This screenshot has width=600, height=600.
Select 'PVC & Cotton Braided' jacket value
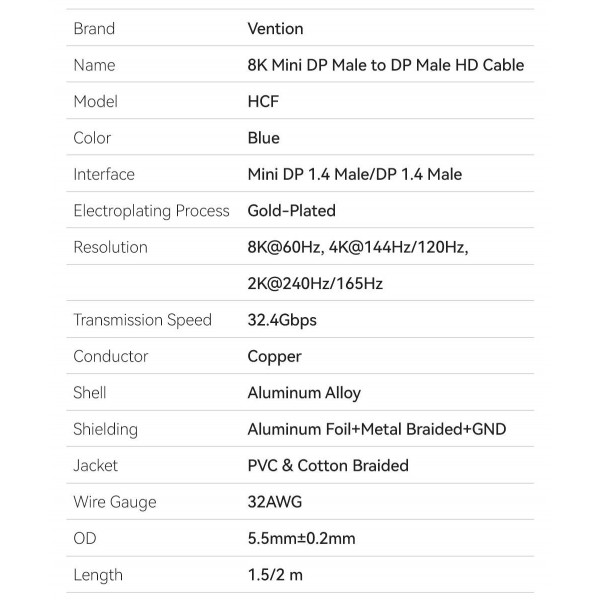[x=328, y=466]
